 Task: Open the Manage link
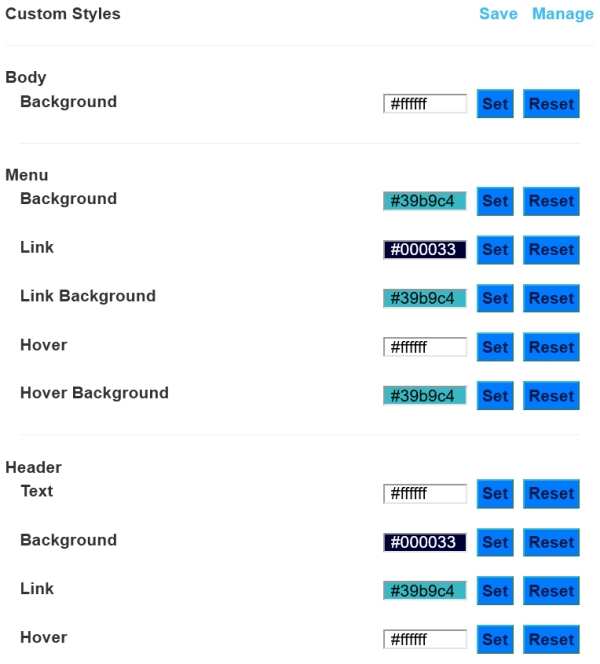click(562, 14)
